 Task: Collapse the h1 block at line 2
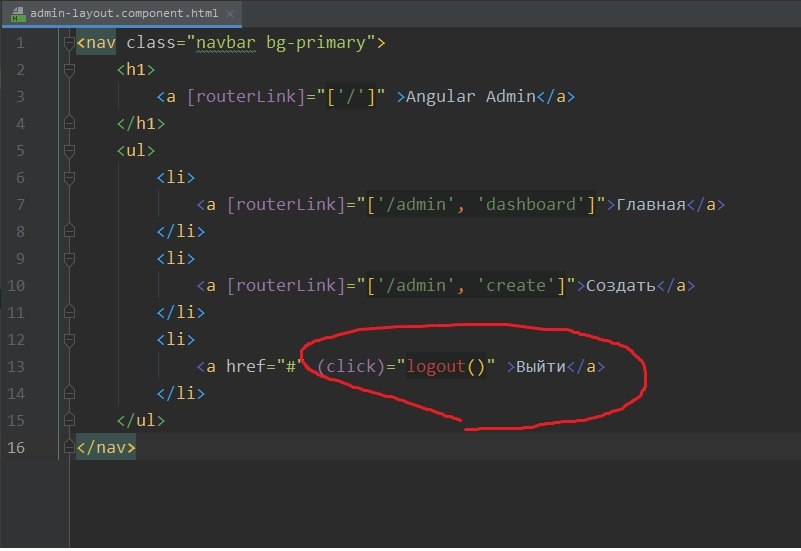pyautogui.click(x=69, y=70)
